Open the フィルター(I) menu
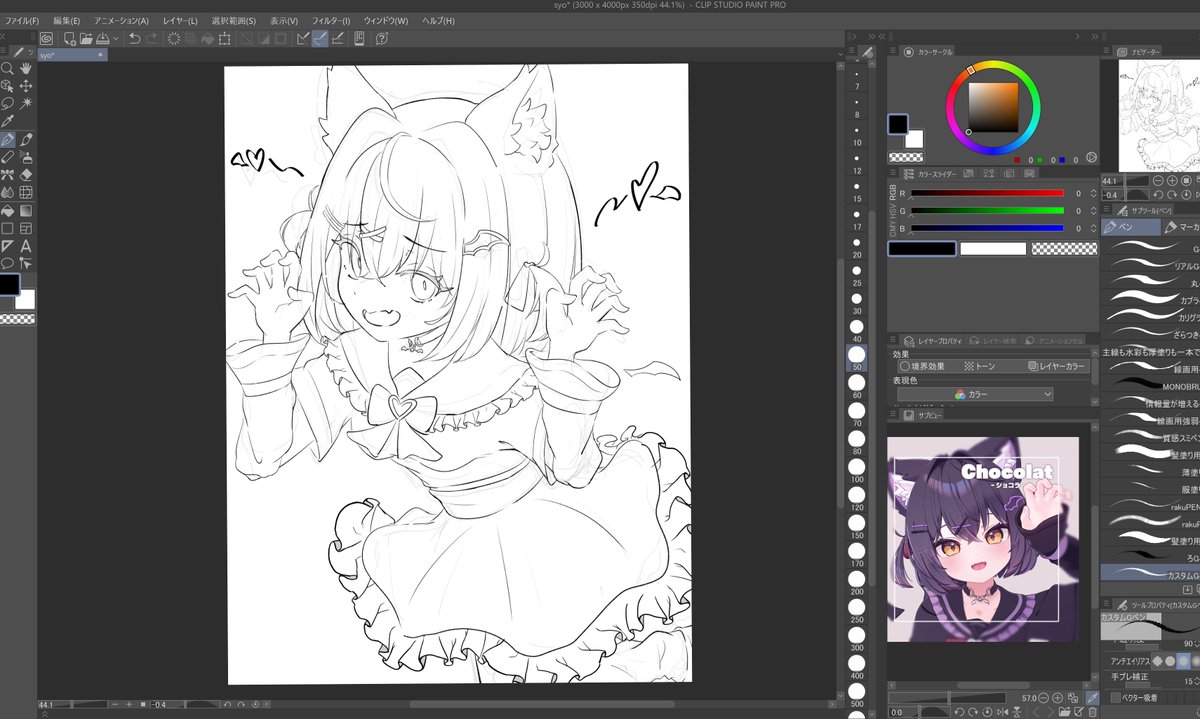The height and width of the screenshot is (719, 1200). (331, 21)
